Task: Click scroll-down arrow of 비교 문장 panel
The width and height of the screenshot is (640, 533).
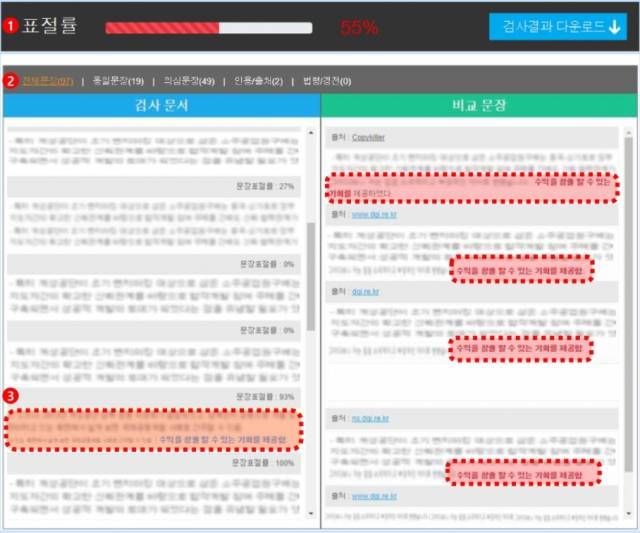Action: pos(629,513)
